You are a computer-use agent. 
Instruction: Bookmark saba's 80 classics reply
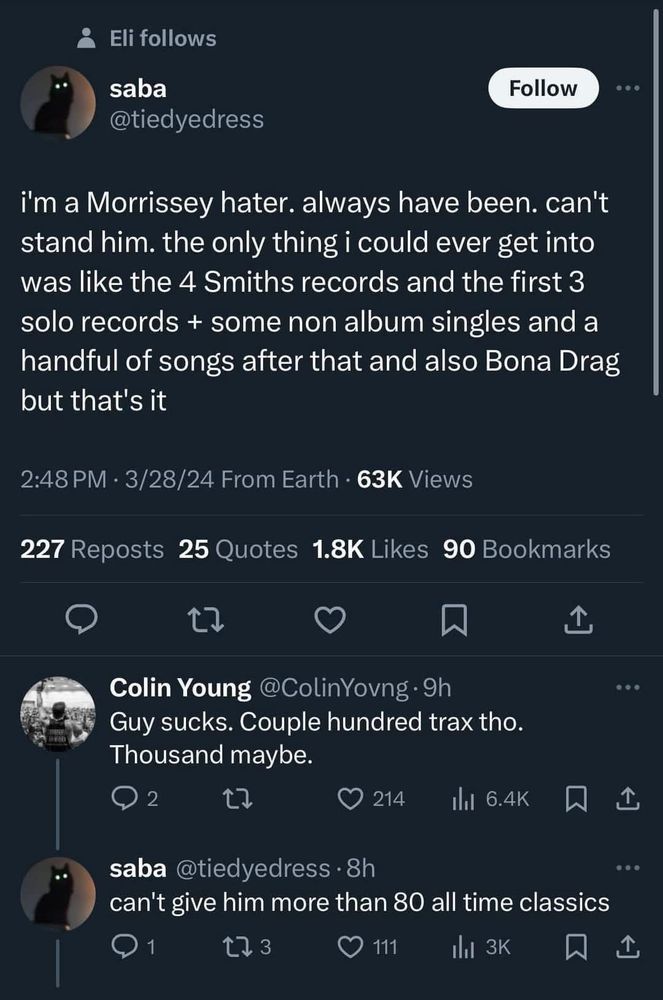[x=577, y=948]
